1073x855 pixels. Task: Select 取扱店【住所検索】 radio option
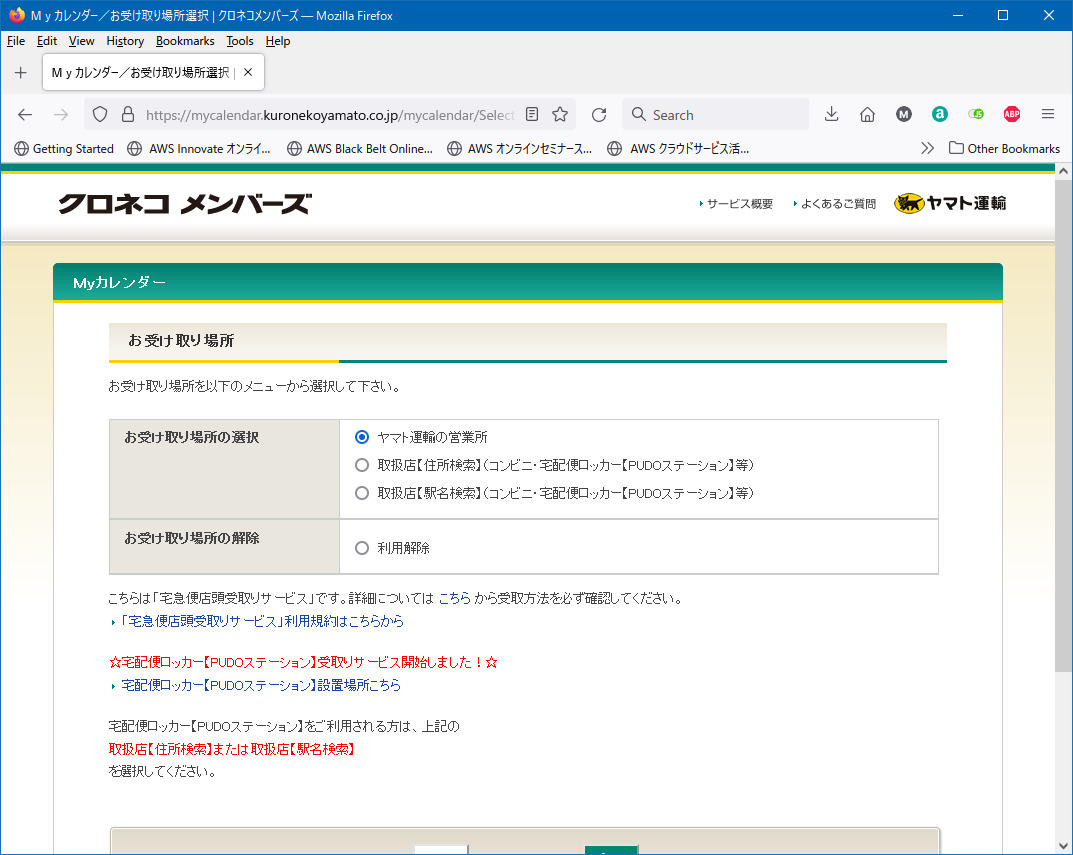(362, 465)
